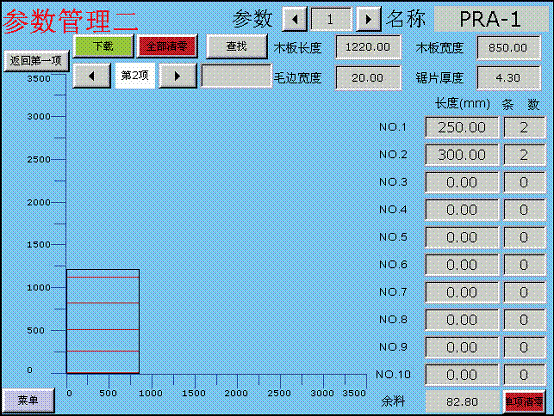Edit the PRA-1 name field
The width and height of the screenshot is (554, 416).
click(490, 19)
